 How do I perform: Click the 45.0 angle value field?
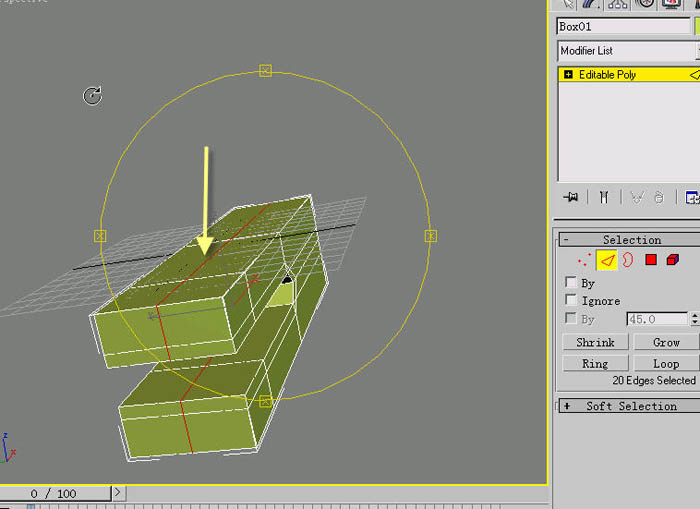tap(657, 319)
